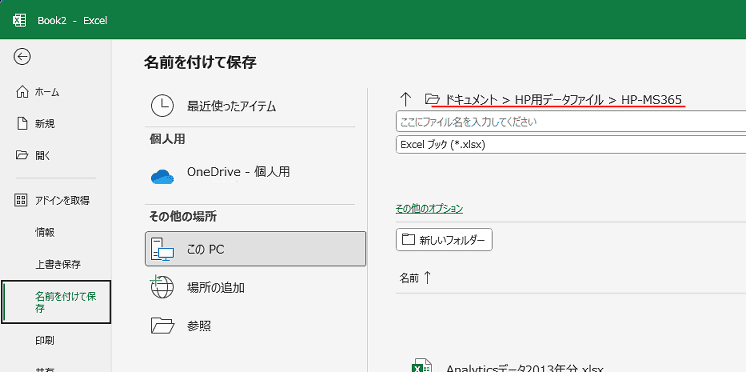Select the 新規 new document icon
The image size is (746, 372).
(x=22, y=124)
